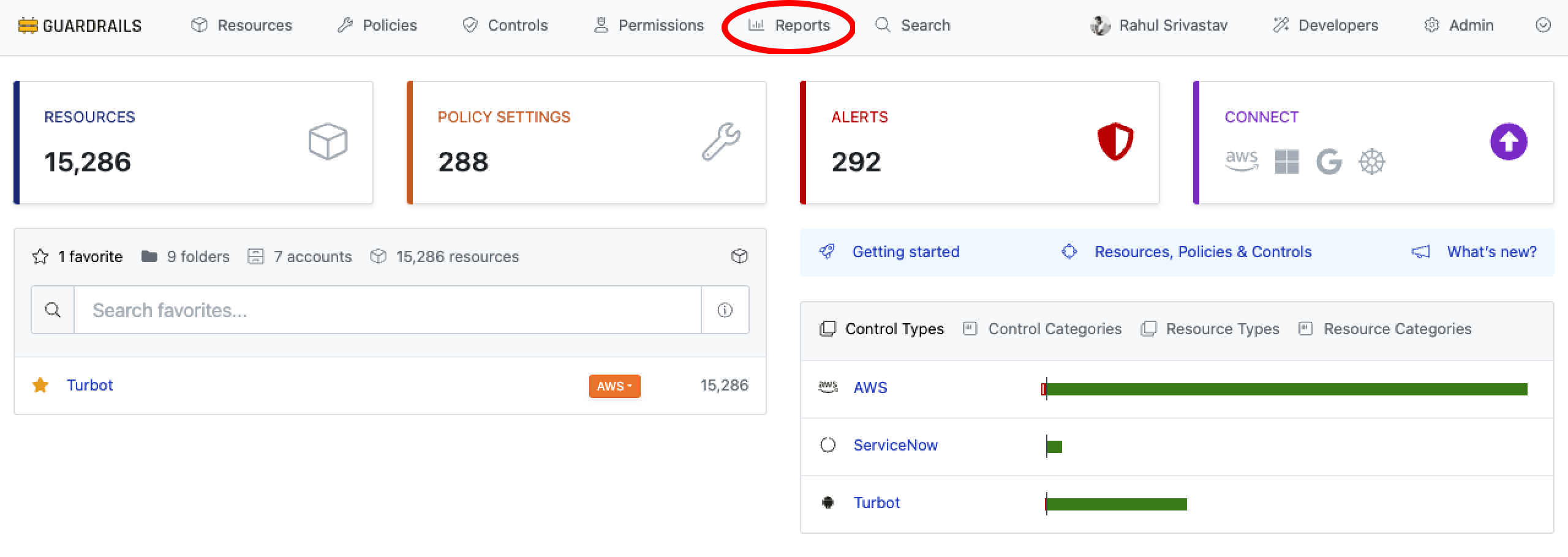Switch to the Resource Types tab
The width and height of the screenshot is (1568, 557).
click(1222, 329)
